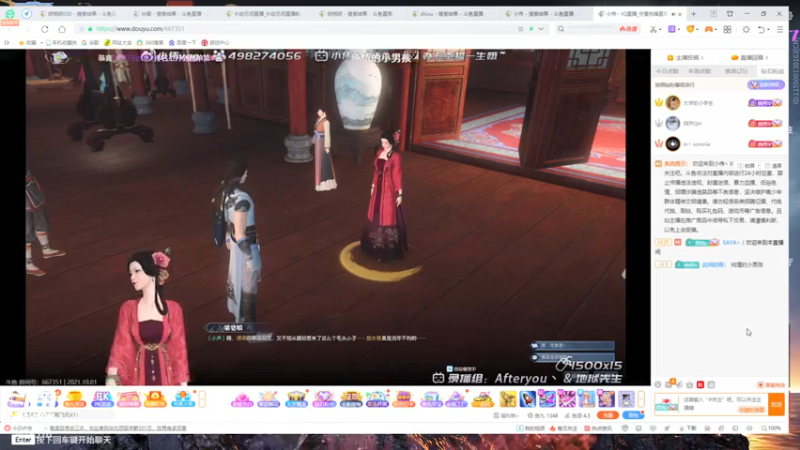Select the 今日贡献 ranking tab
Image resolution: width=800 pixels, height=450 pixels.
pyautogui.click(x=667, y=71)
